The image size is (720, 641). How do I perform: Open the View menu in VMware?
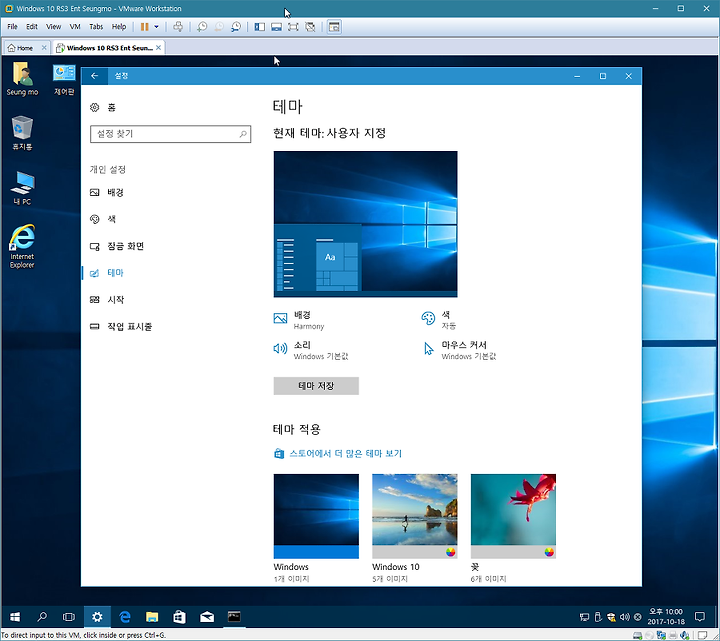tap(53, 27)
